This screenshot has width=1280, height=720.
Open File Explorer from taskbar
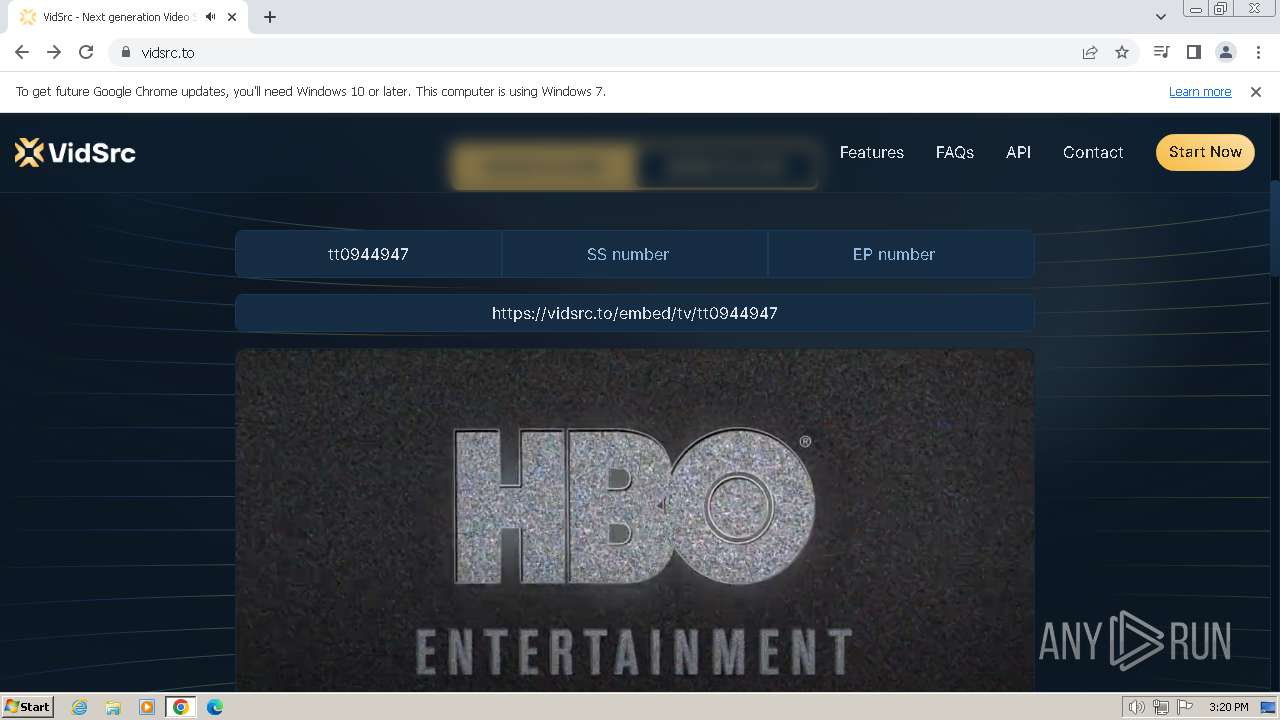tap(113, 707)
